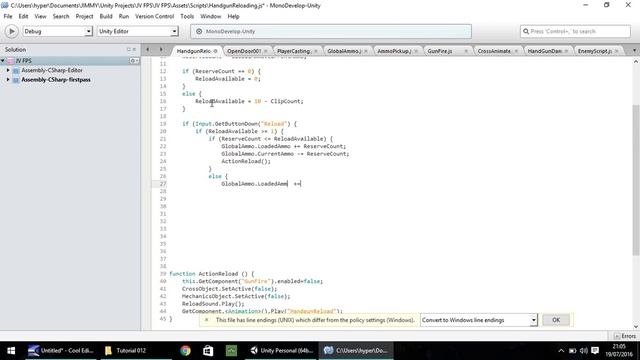Click the next tab navigation arrow
The height and width of the screenshot is (360, 640).
pyautogui.click(x=161, y=49)
